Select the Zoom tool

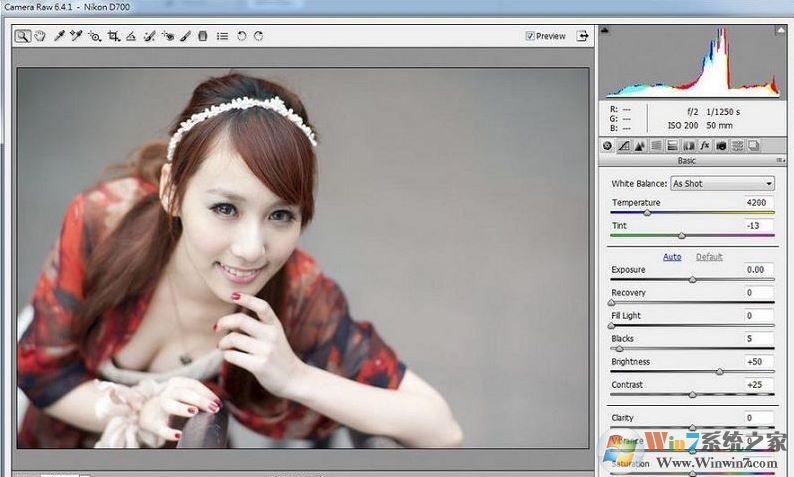22,36
